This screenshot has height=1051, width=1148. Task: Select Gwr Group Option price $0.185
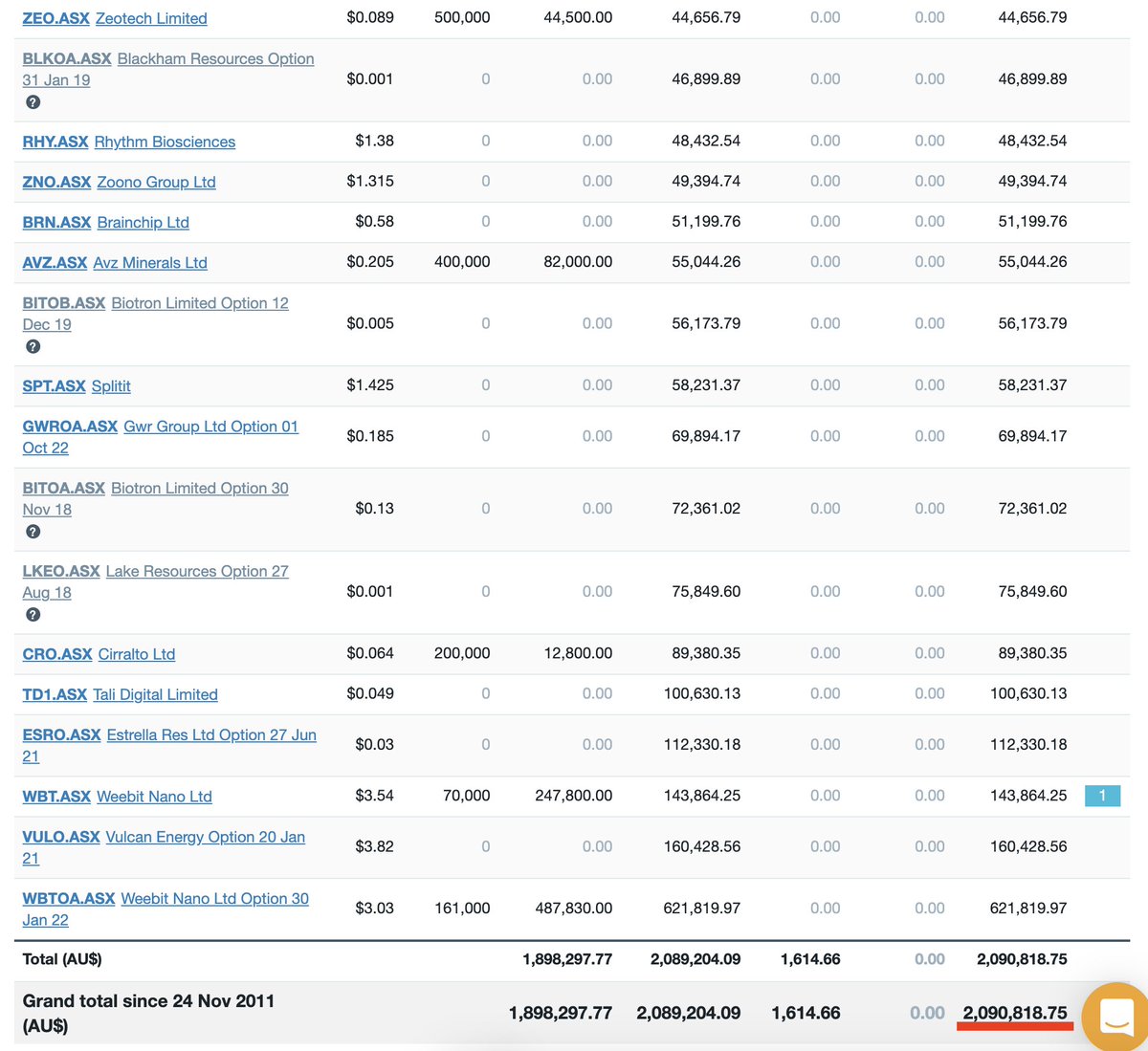tap(370, 435)
